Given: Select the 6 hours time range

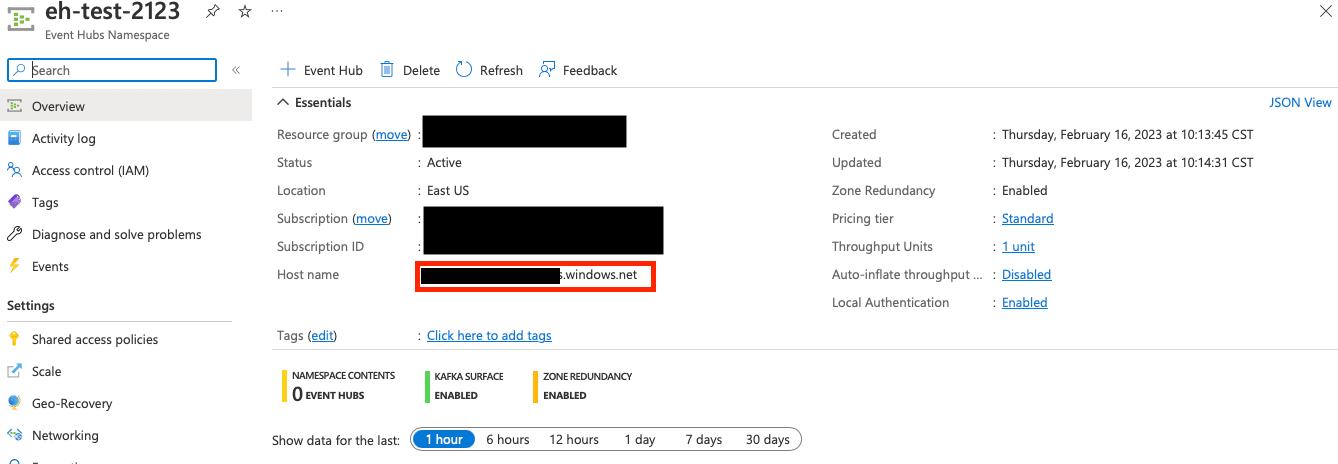Looking at the screenshot, I should (508, 440).
